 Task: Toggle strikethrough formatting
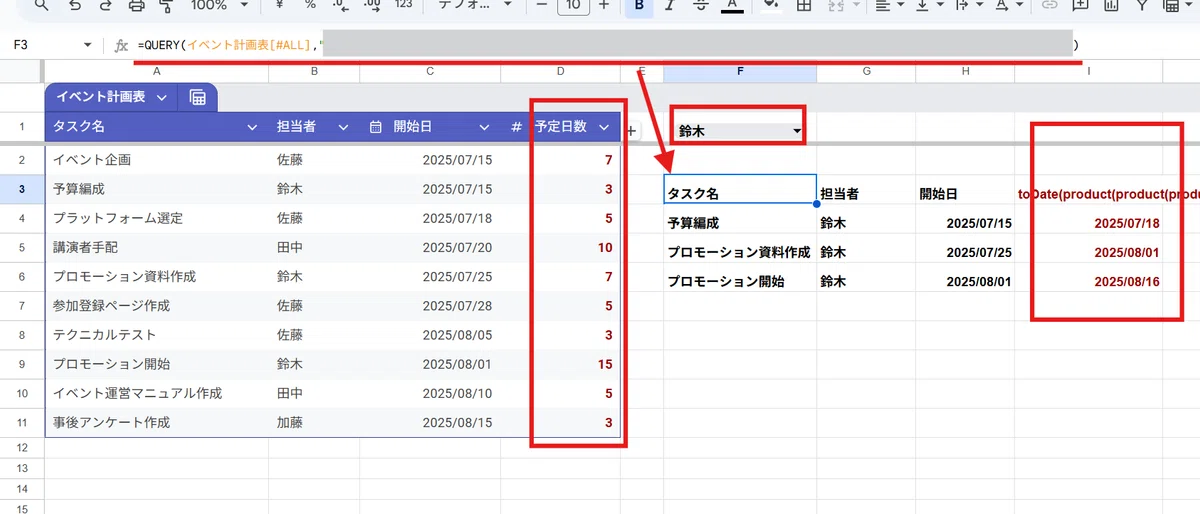[x=700, y=5]
